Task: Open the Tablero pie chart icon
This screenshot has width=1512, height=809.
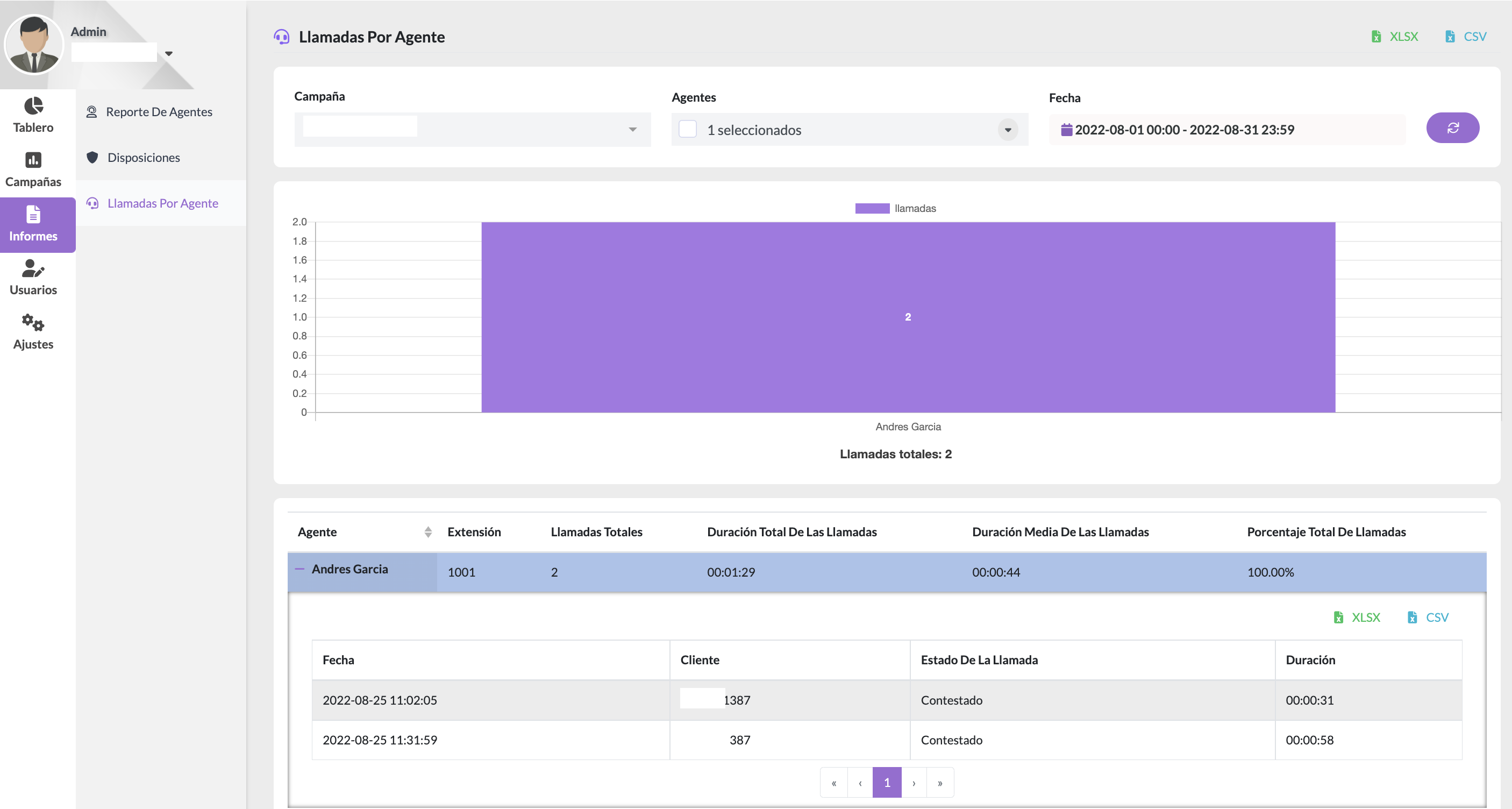Action: coord(33,107)
